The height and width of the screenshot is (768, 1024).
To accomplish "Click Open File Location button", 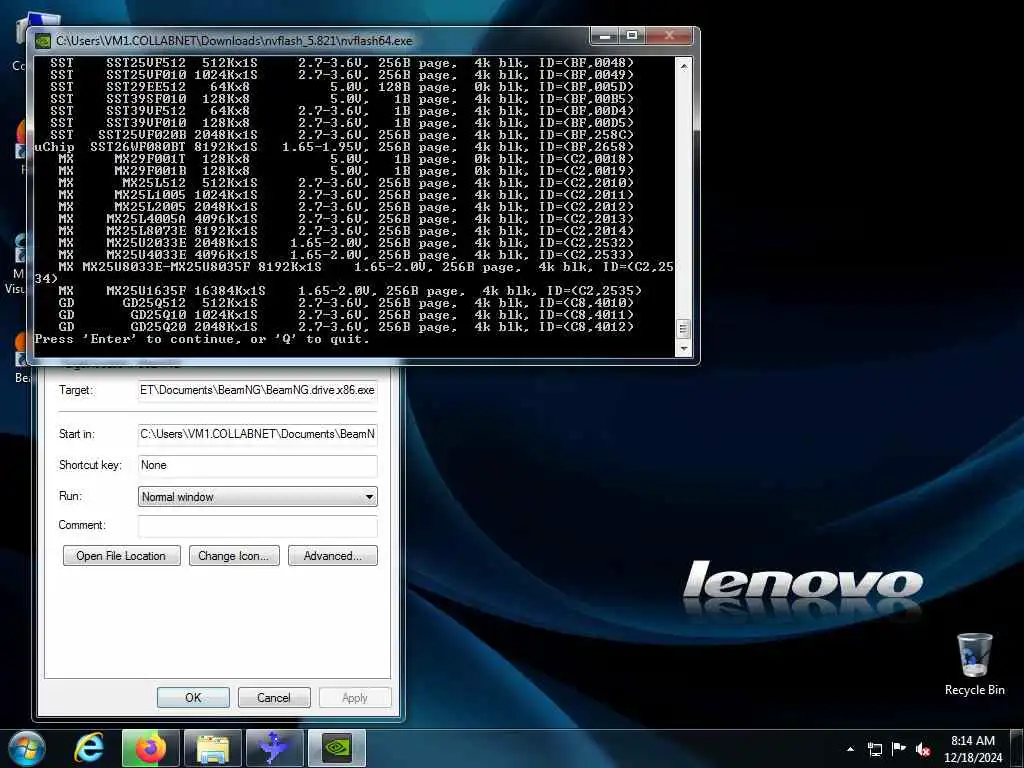I will pyautogui.click(x=121, y=556).
